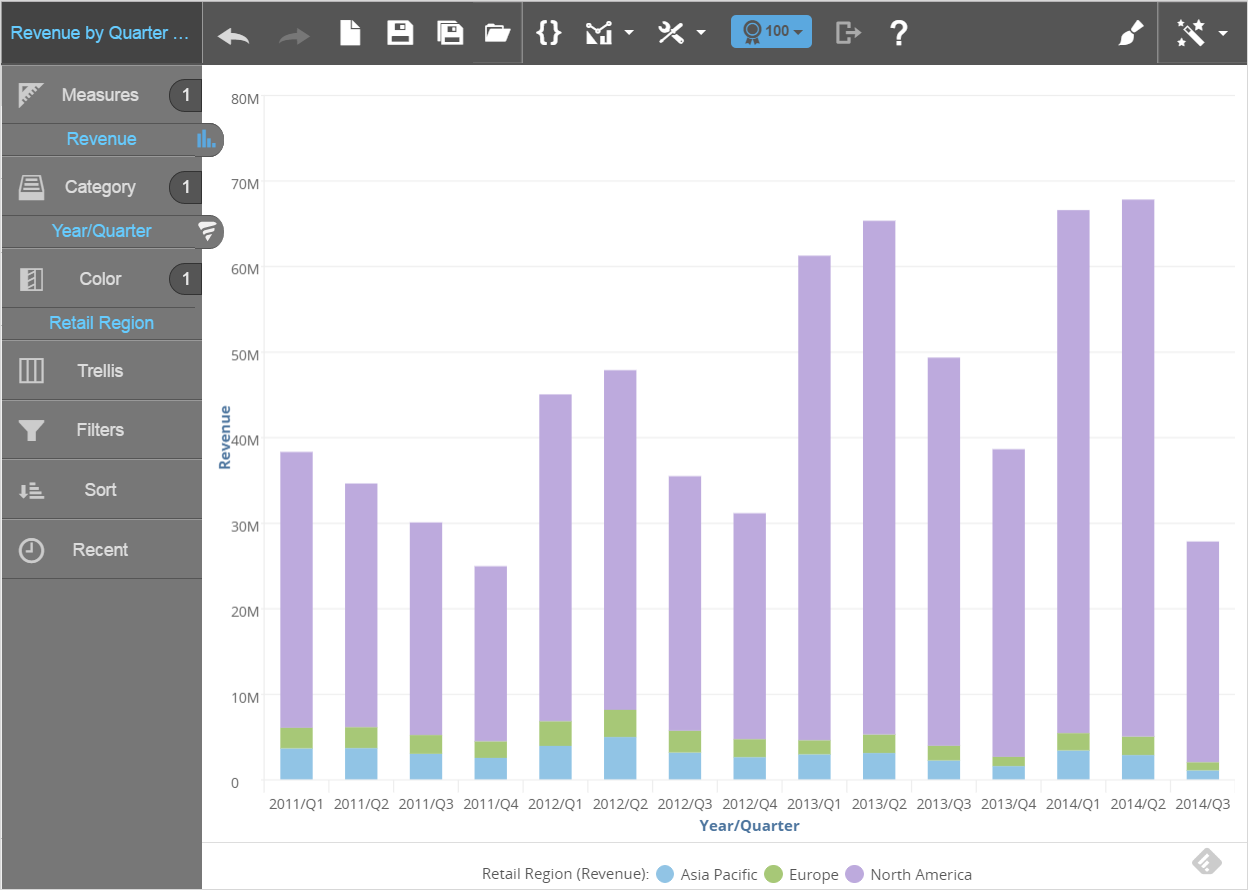Open the Filters panel section
This screenshot has height=890, width=1248.
tap(100, 430)
